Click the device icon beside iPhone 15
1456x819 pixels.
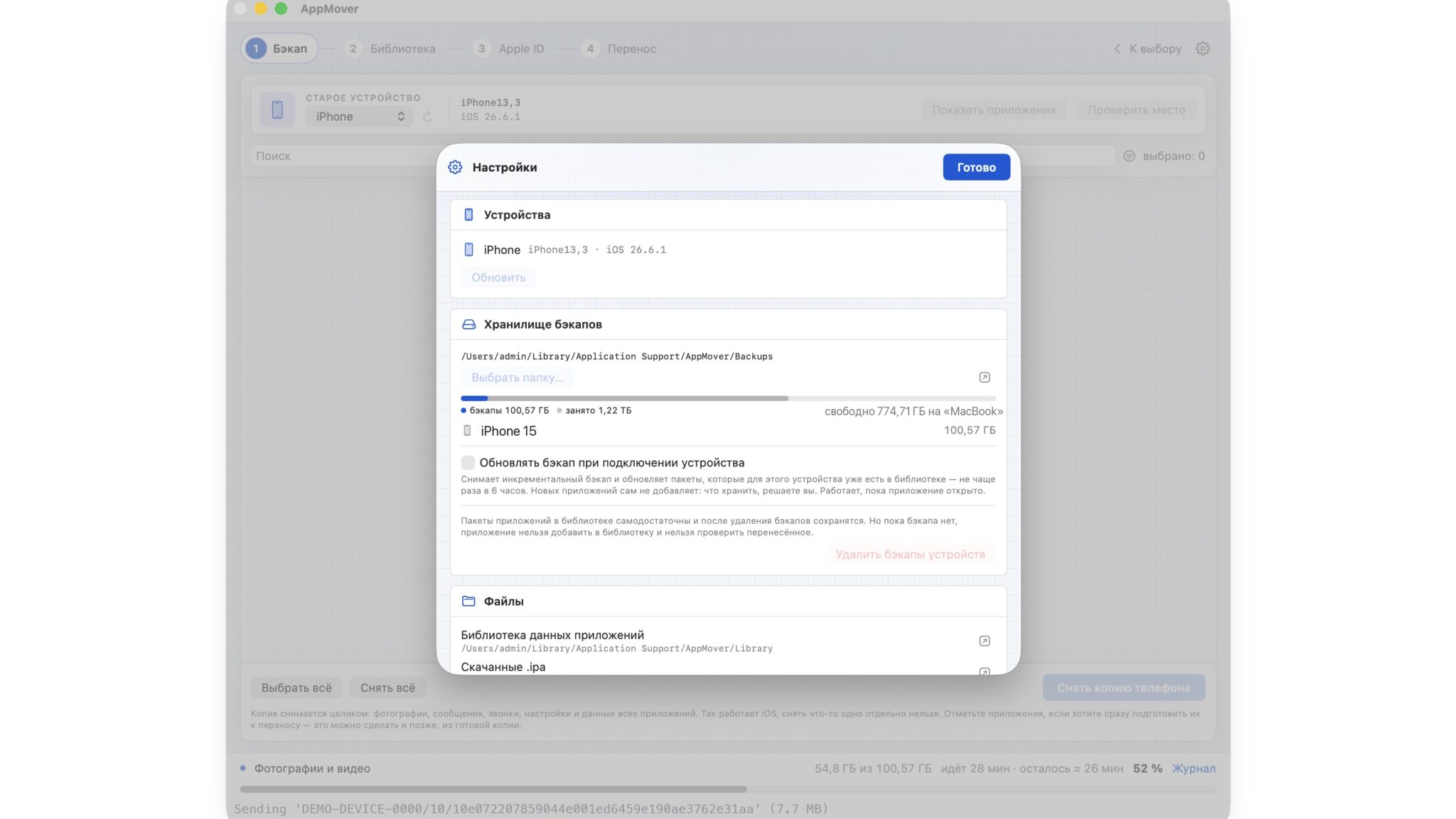click(467, 431)
